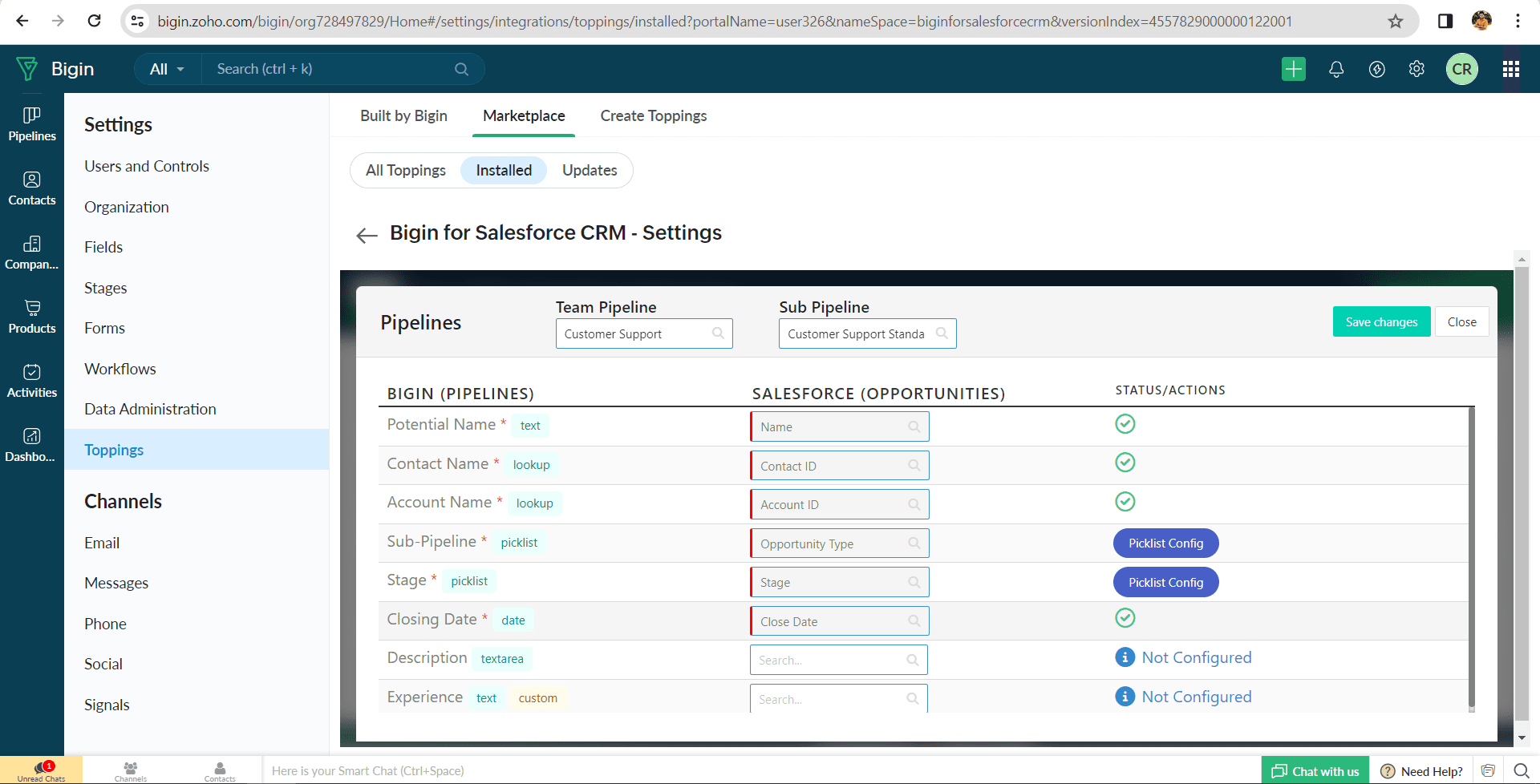Open the settings gear icon

click(1416, 69)
